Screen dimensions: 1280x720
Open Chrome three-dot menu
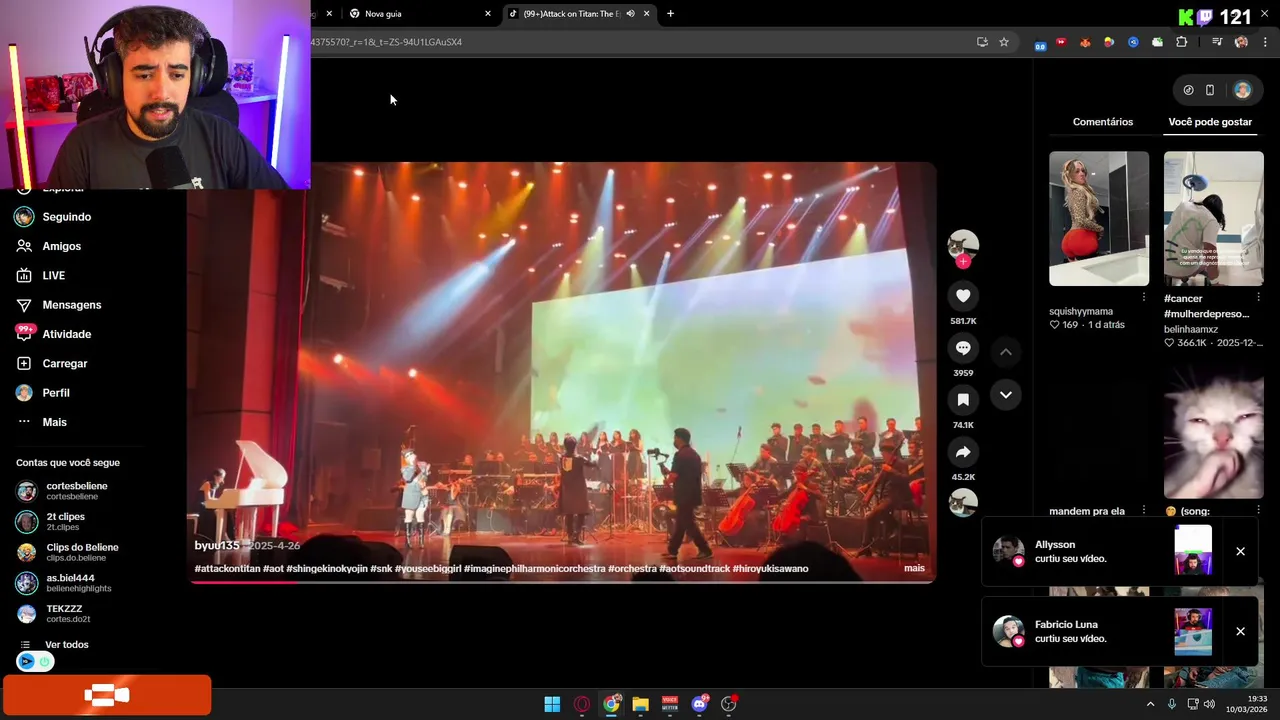(1266, 42)
